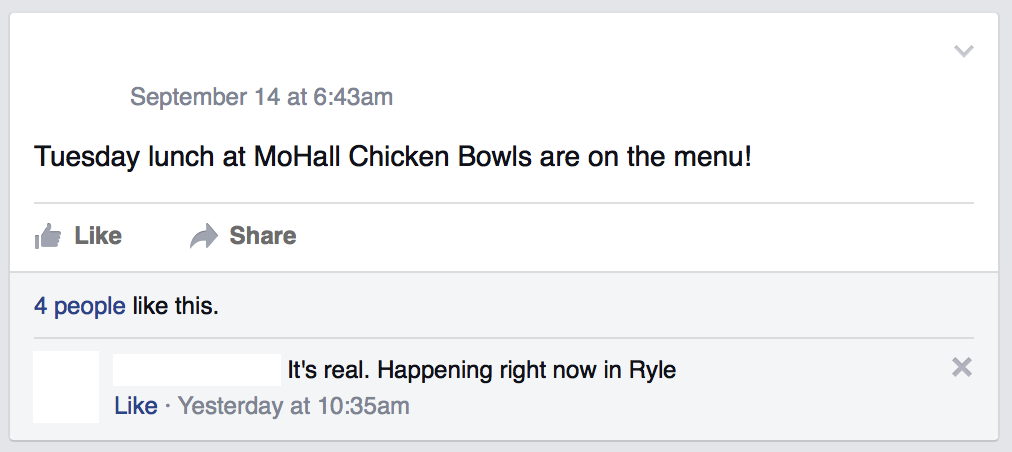Remove the comment with the X icon

pyautogui.click(x=961, y=368)
